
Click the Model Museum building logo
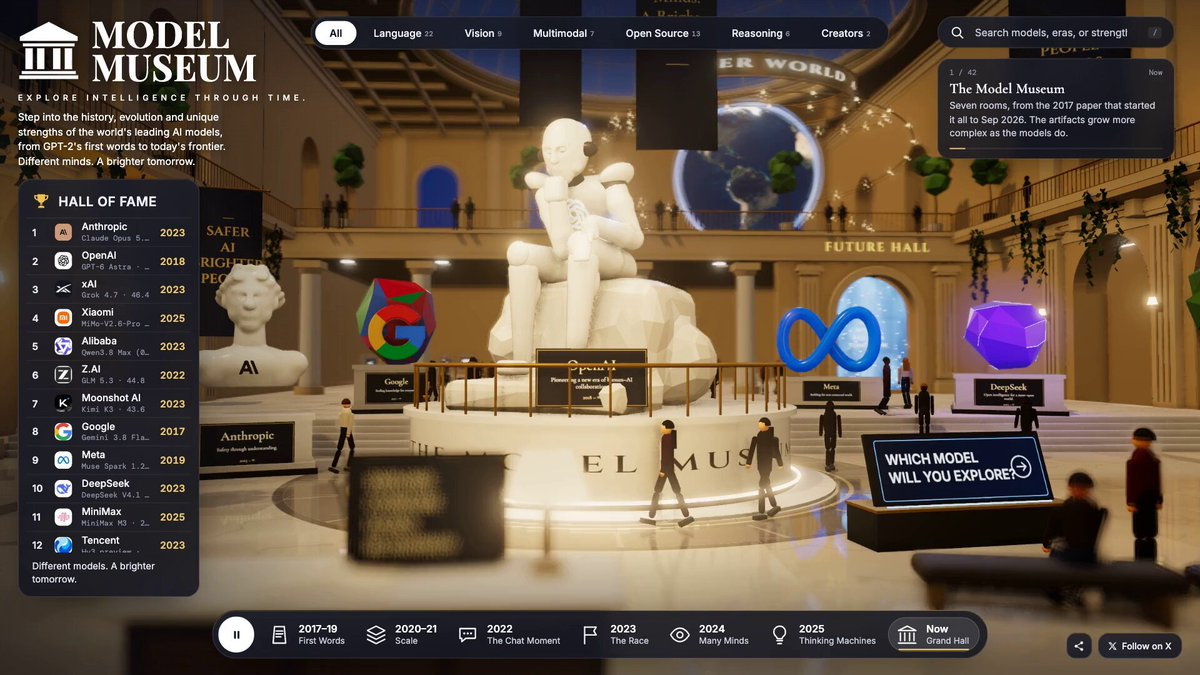click(x=48, y=53)
